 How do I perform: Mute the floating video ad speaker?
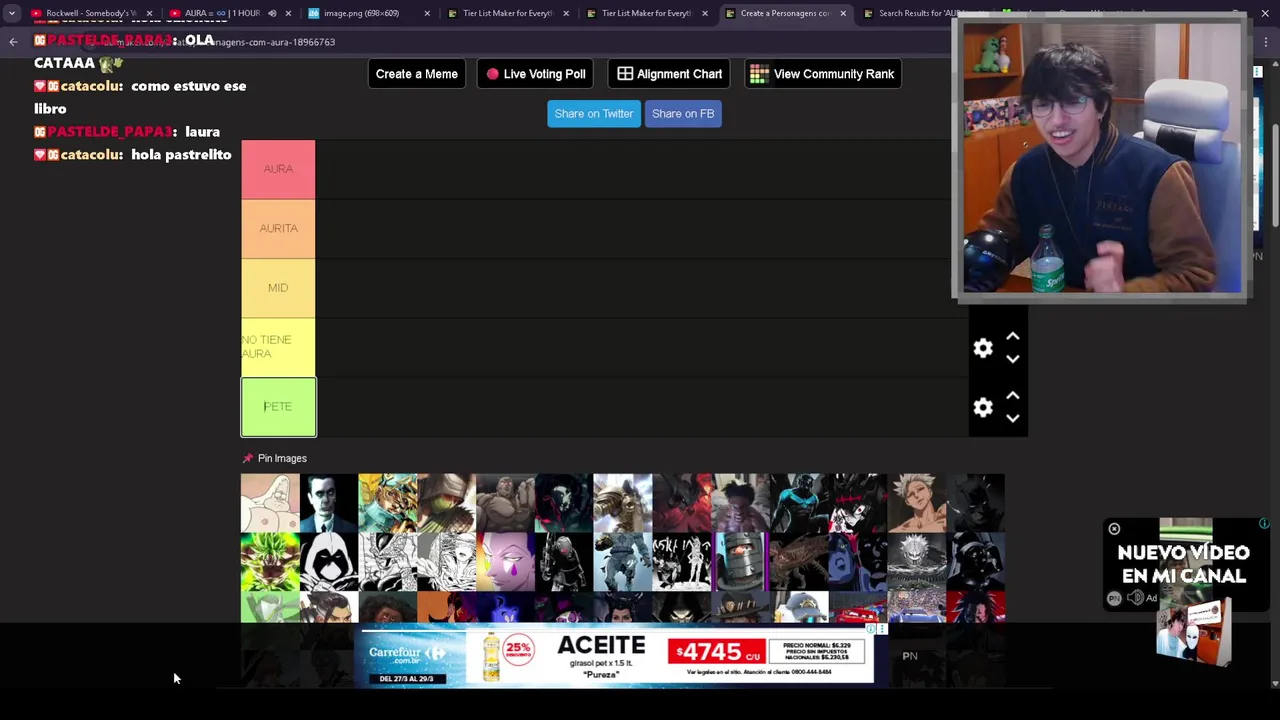pyautogui.click(x=1135, y=598)
